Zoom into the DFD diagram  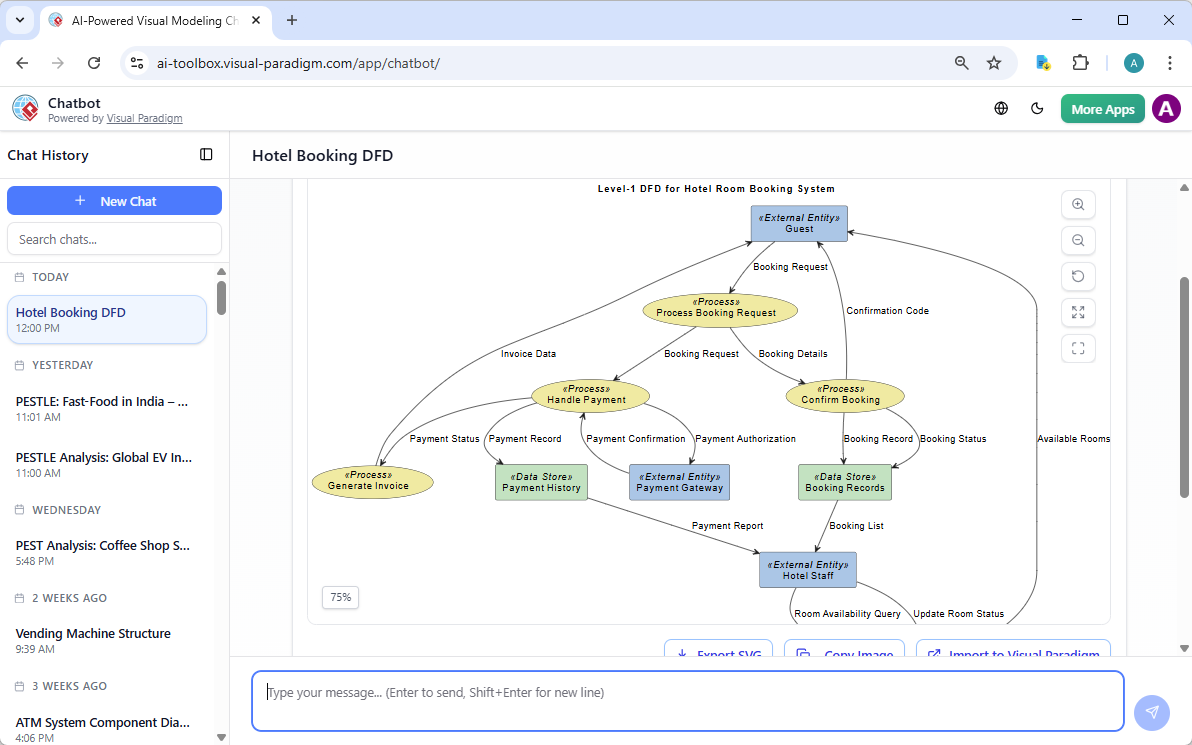[x=1078, y=204]
